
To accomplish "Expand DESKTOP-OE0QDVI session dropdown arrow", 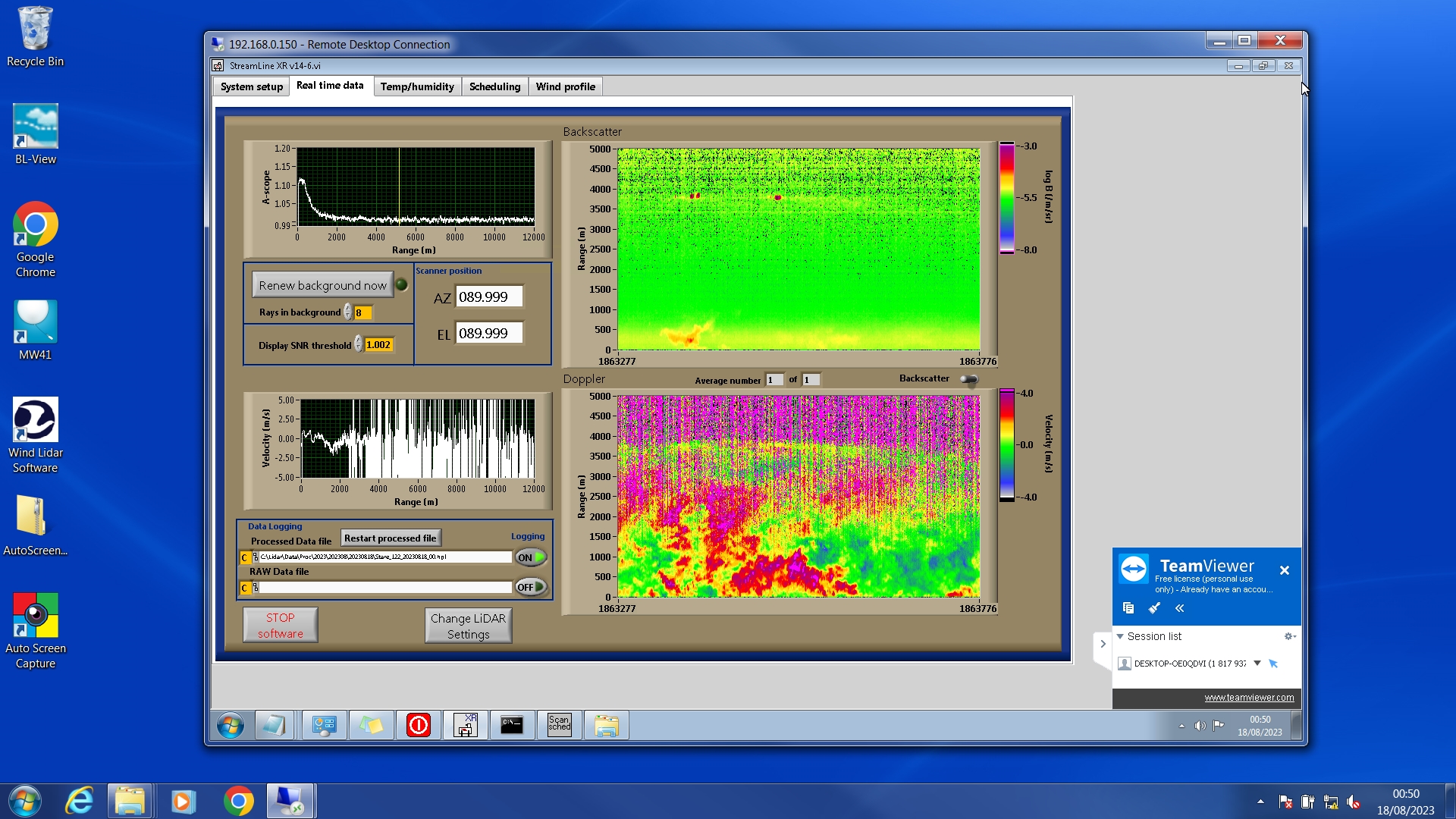I will pyautogui.click(x=1257, y=663).
